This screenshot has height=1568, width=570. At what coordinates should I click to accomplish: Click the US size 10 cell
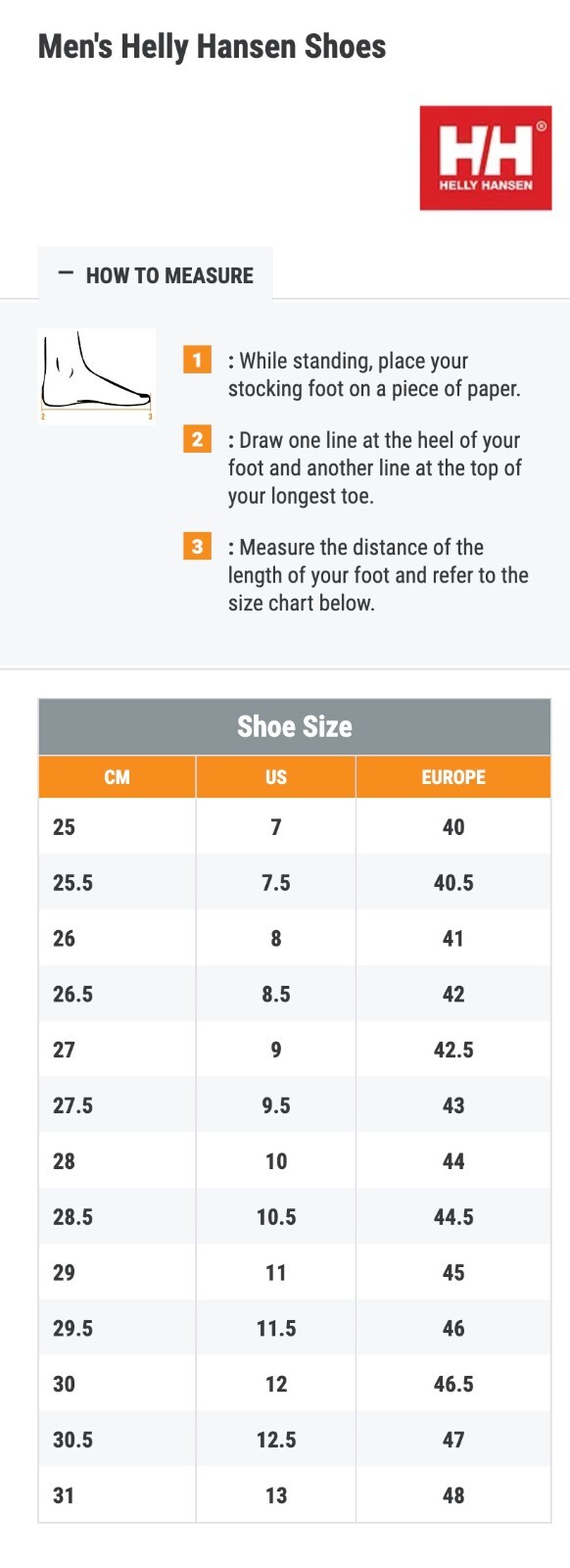(x=275, y=1160)
